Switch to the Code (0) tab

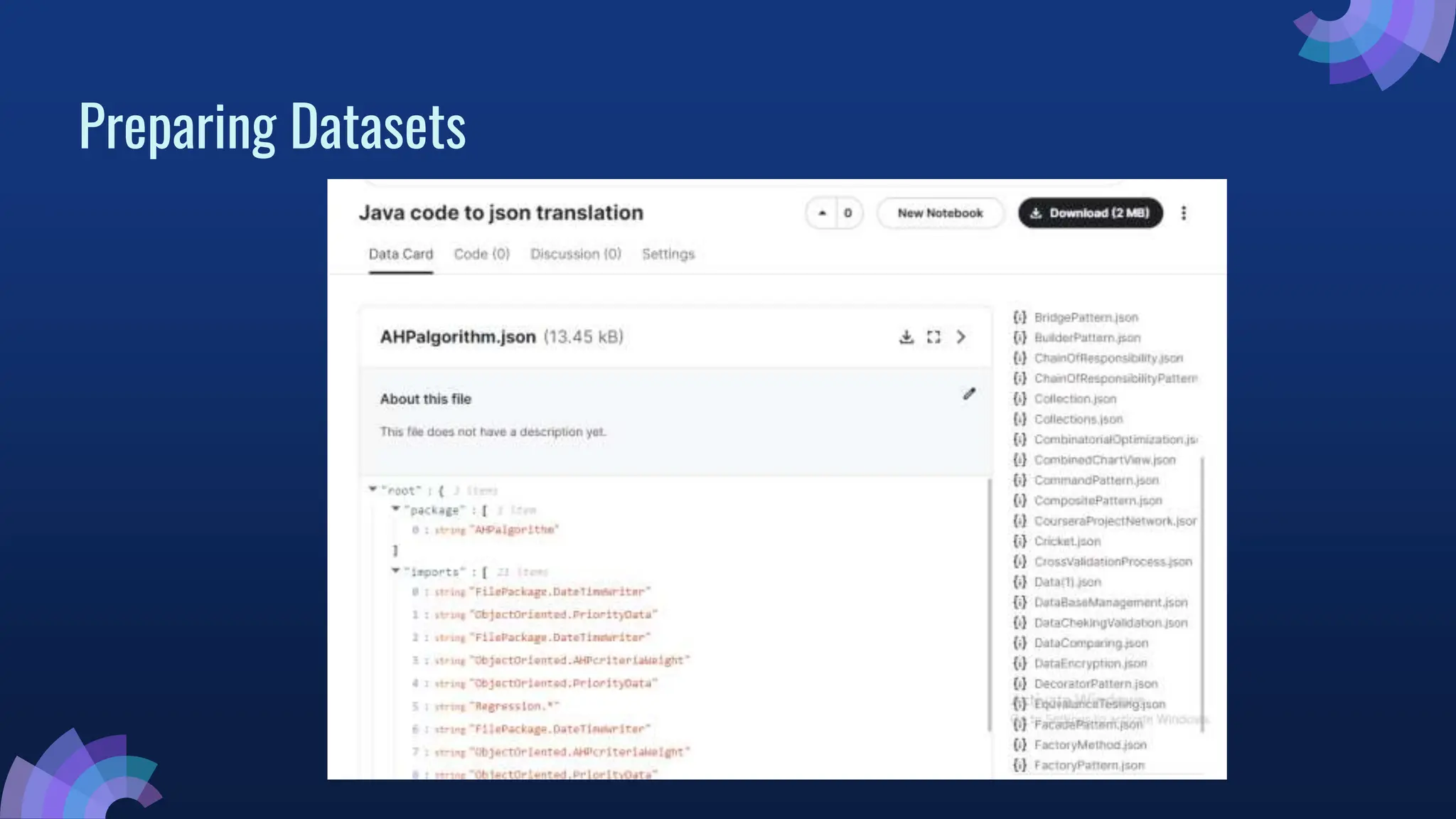(x=481, y=255)
